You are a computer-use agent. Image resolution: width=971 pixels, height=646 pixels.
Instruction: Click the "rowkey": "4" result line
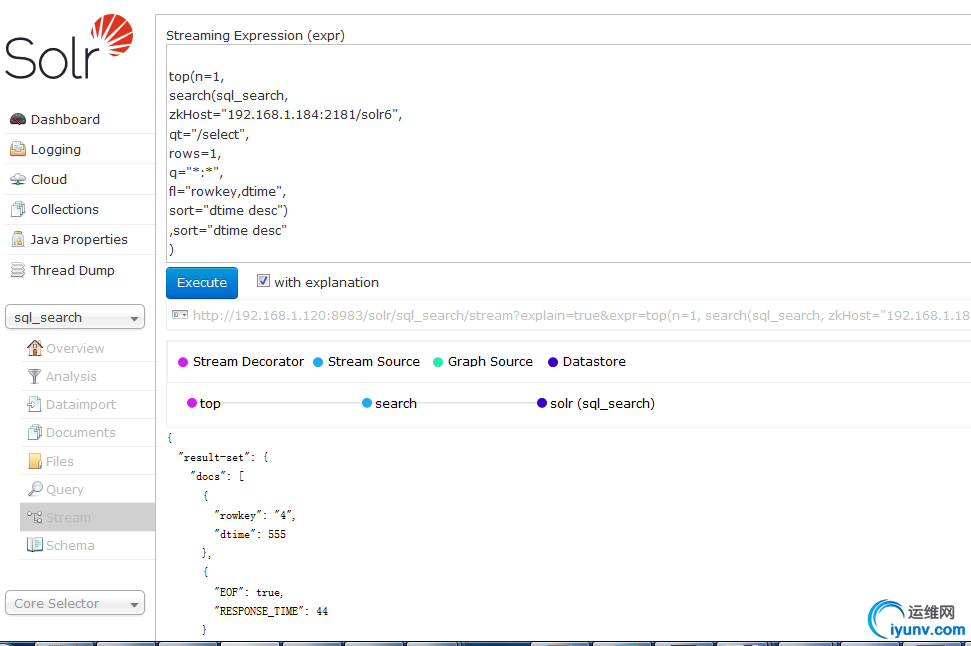pos(255,515)
